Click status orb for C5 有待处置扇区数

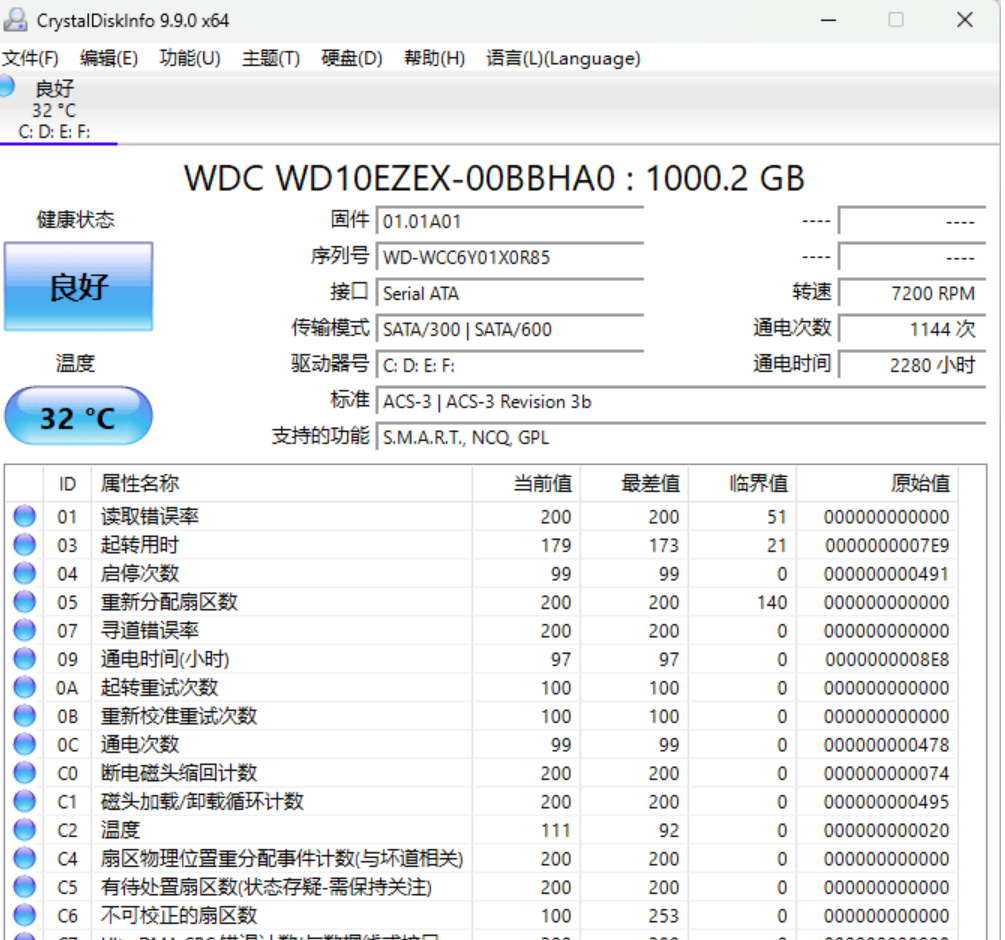click(x=24, y=887)
